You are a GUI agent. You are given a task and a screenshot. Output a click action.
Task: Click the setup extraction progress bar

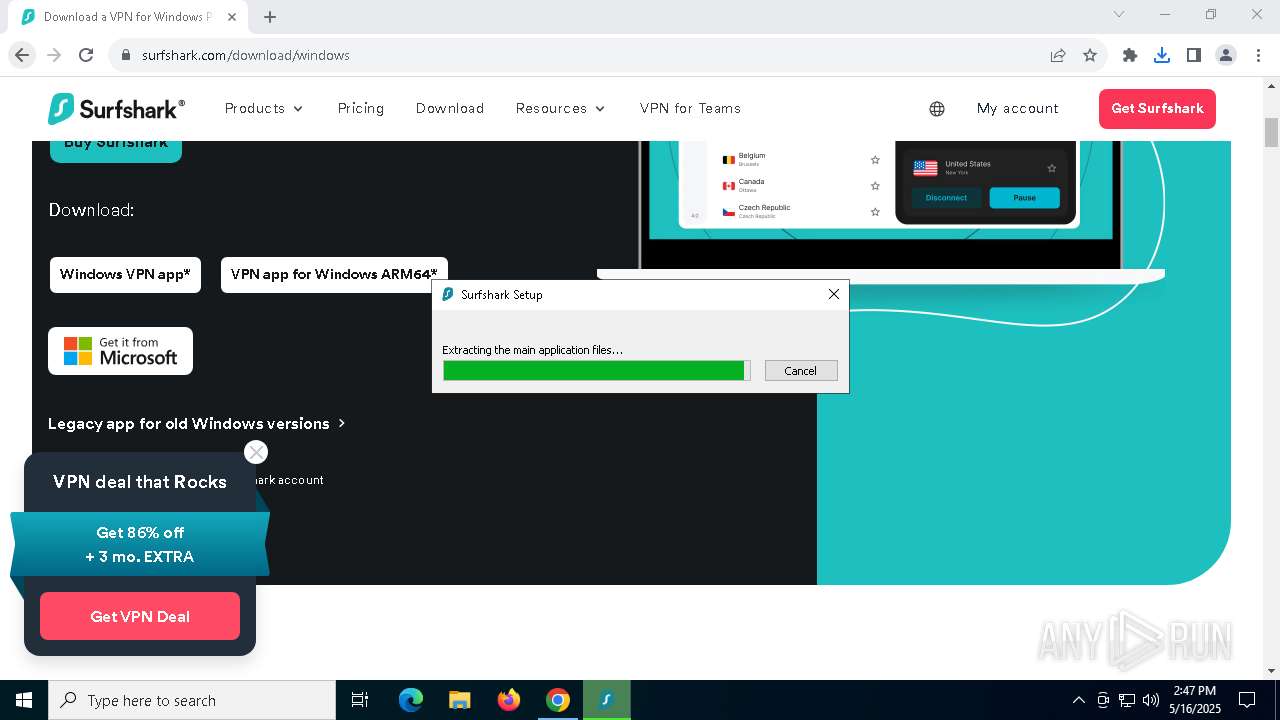(596, 371)
